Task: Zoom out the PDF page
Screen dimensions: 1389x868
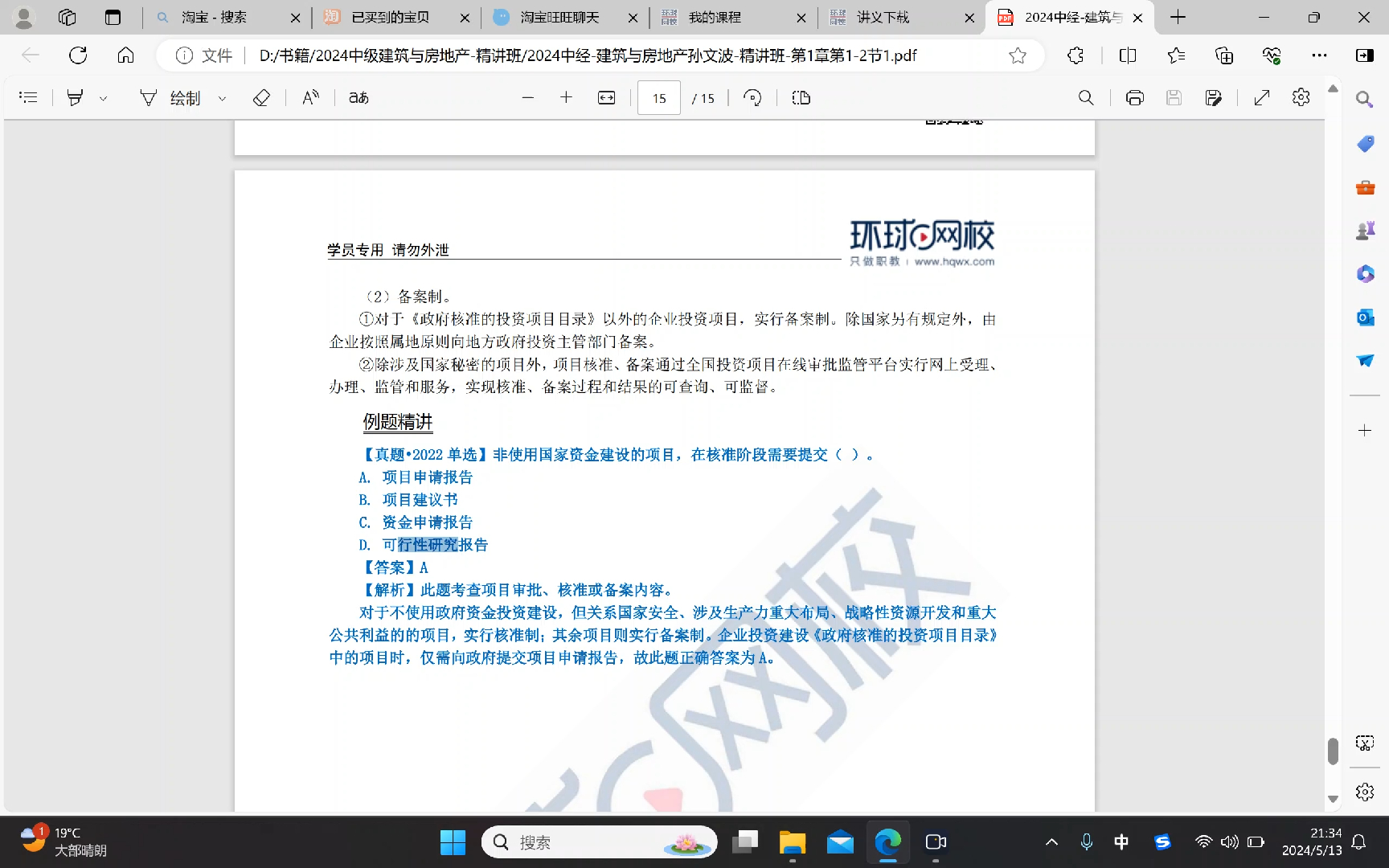Action: 527,98
